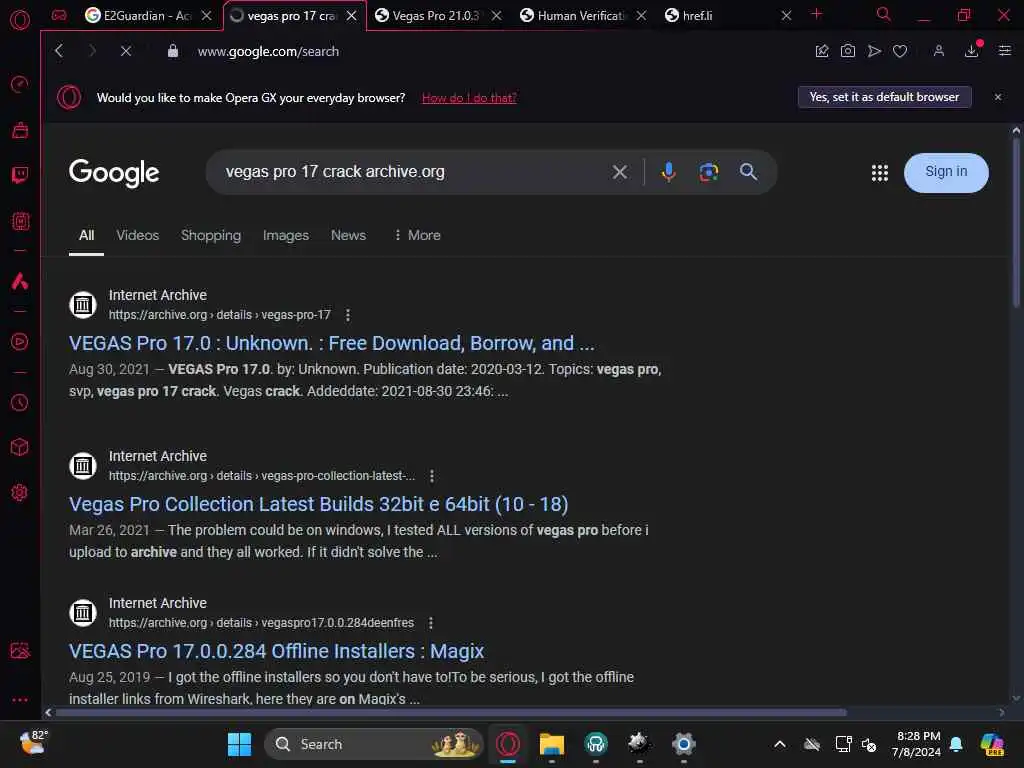This screenshot has width=1024, height=768.
Task: Open My Flow send arrow icon
Action: pyautogui.click(x=874, y=51)
